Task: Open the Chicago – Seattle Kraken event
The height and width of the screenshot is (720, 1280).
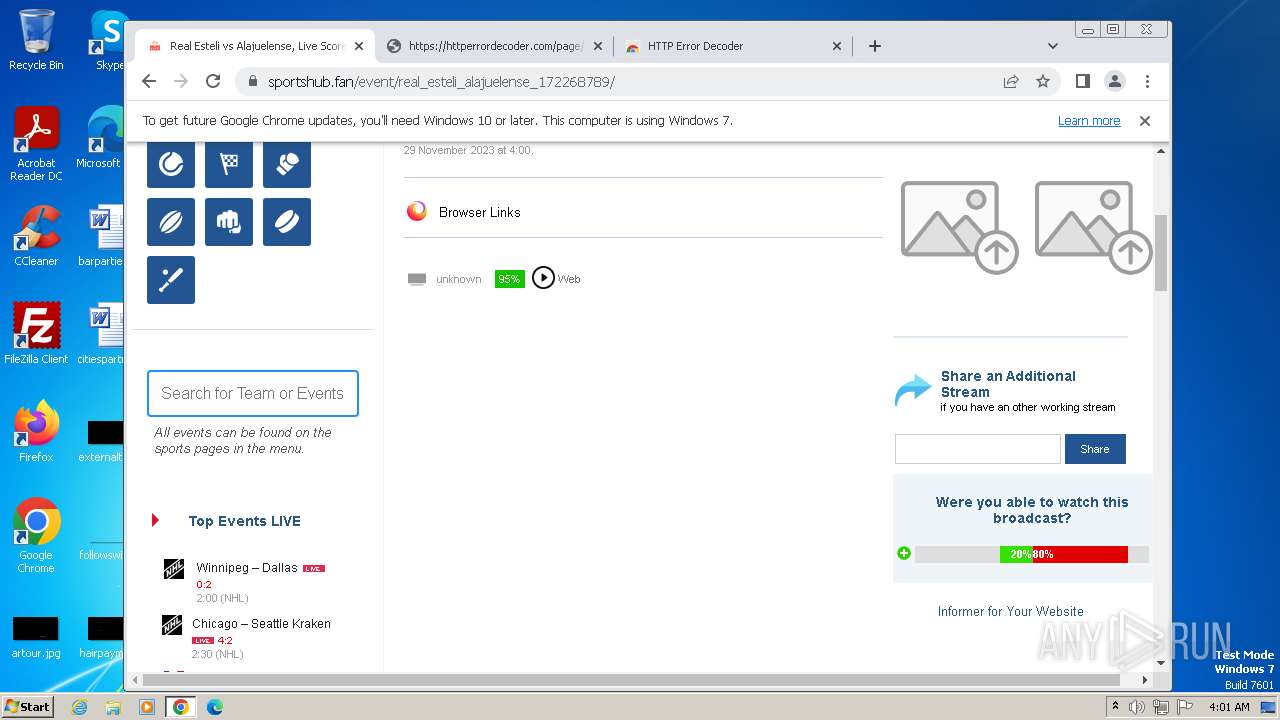Action: [261, 623]
